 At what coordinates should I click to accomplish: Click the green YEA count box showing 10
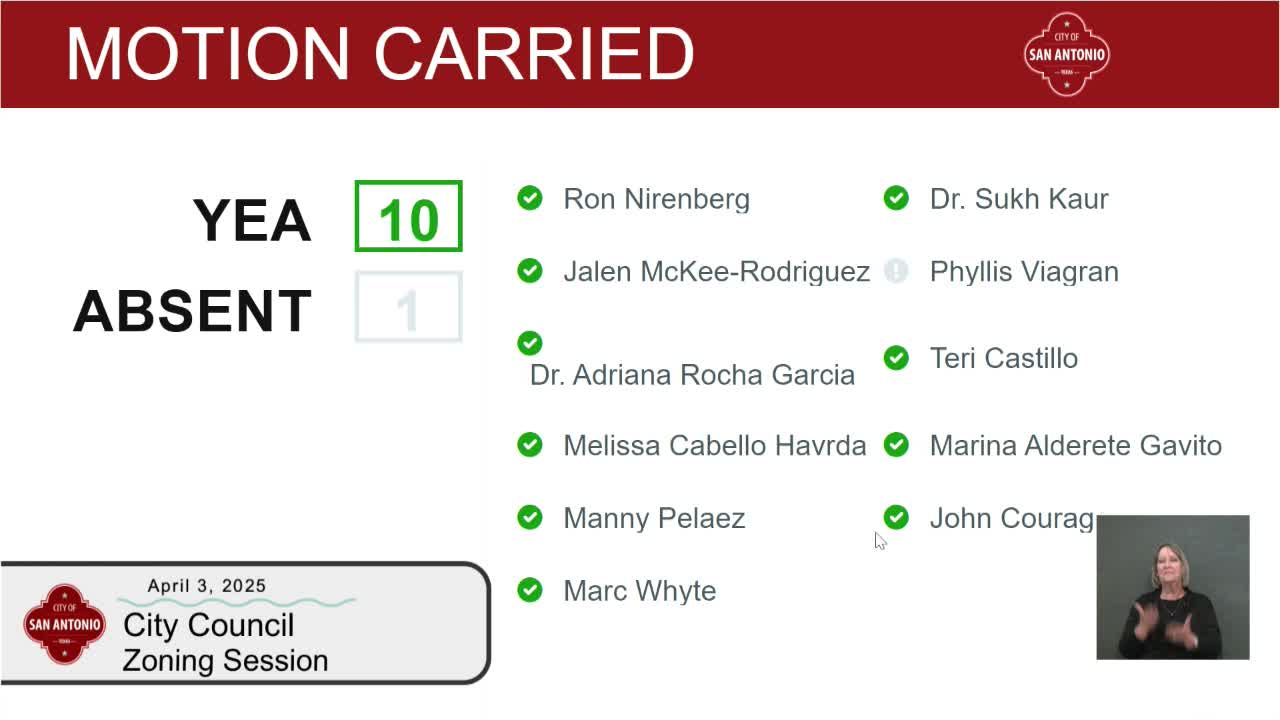[408, 216]
